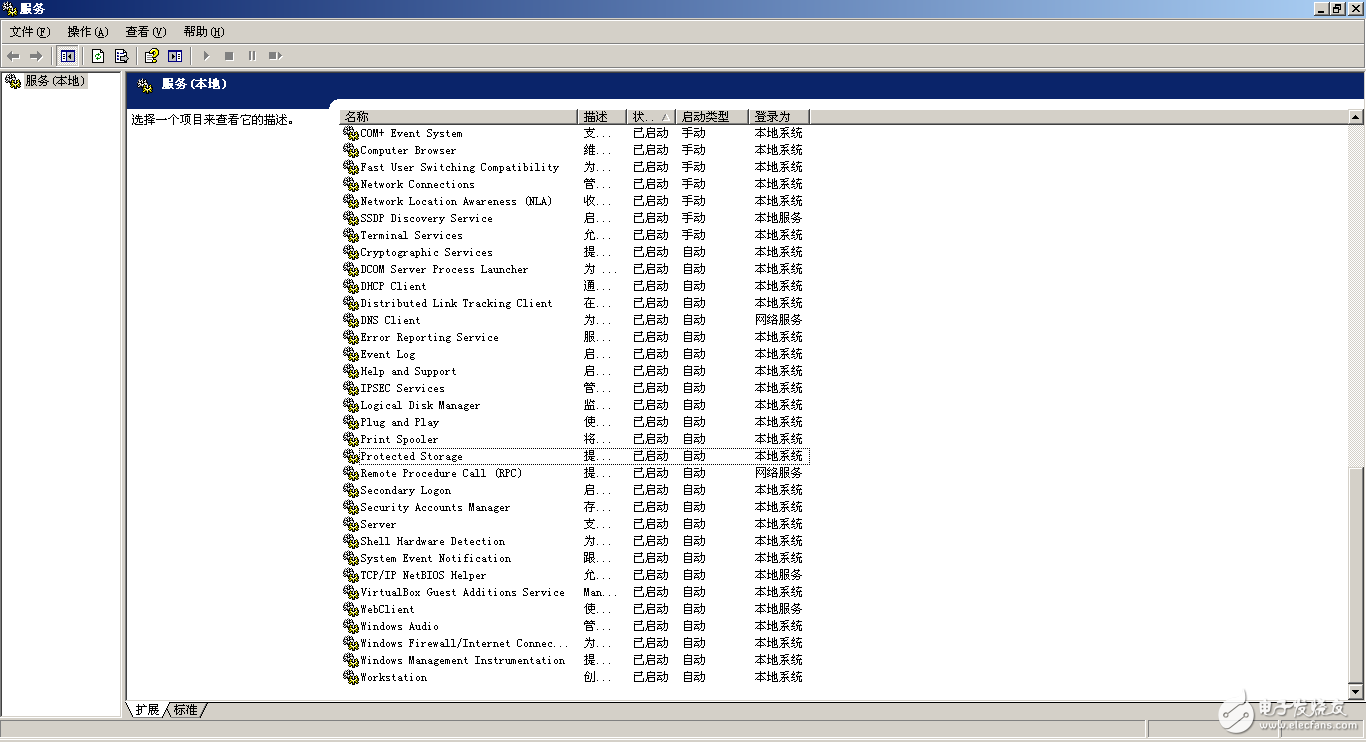Toggle the show/hide console tree icon
Viewport: 1366px width, 742px height.
[68, 56]
